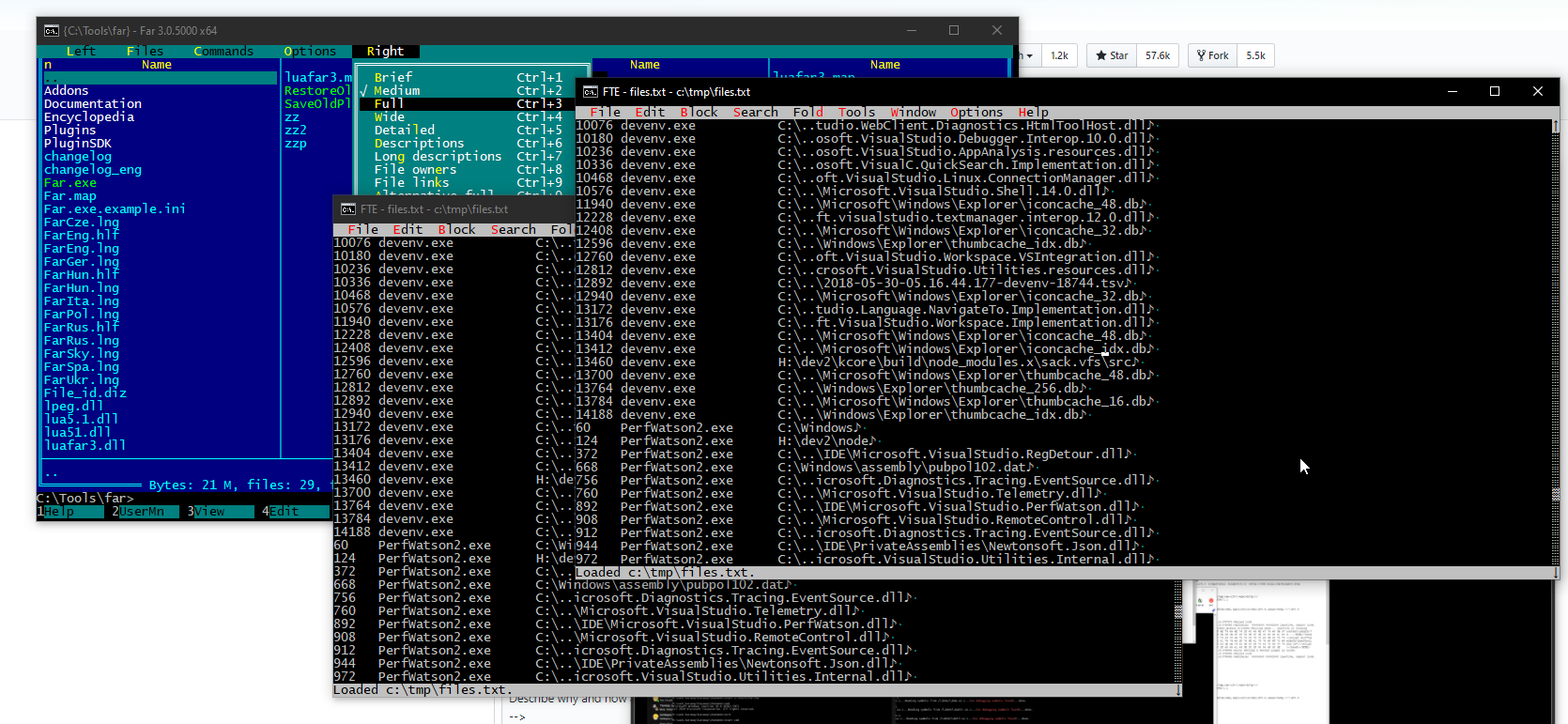Minimize the front FTE window

click(x=1453, y=91)
